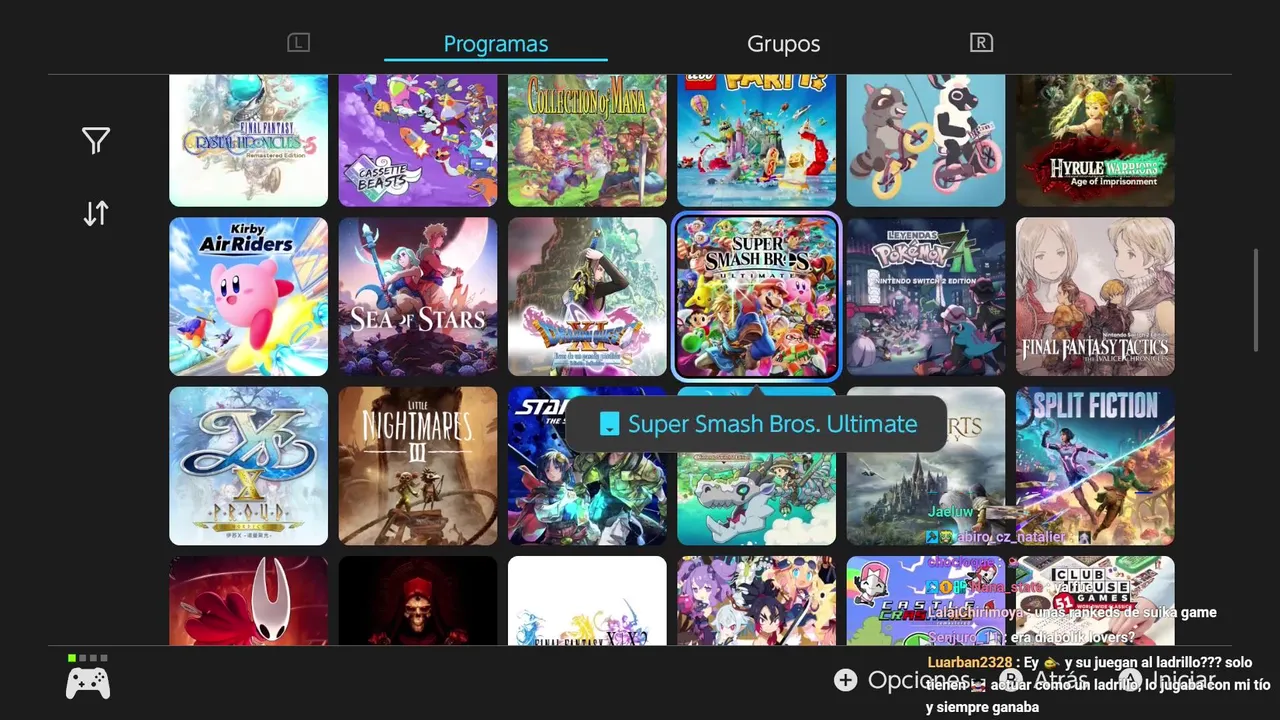This screenshot has height=720, width=1280.
Task: Select the controller icon in the bottom corner
Action: click(x=88, y=683)
